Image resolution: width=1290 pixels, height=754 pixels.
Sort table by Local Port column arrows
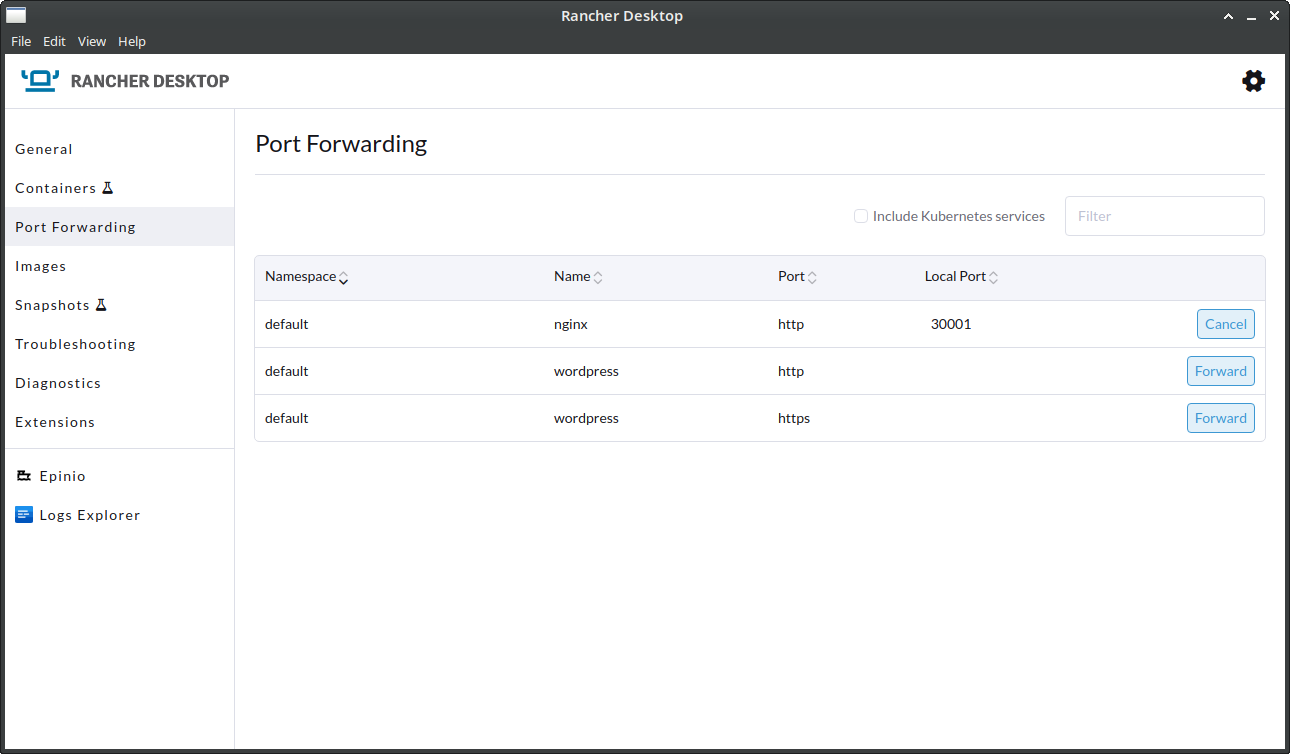coord(993,278)
